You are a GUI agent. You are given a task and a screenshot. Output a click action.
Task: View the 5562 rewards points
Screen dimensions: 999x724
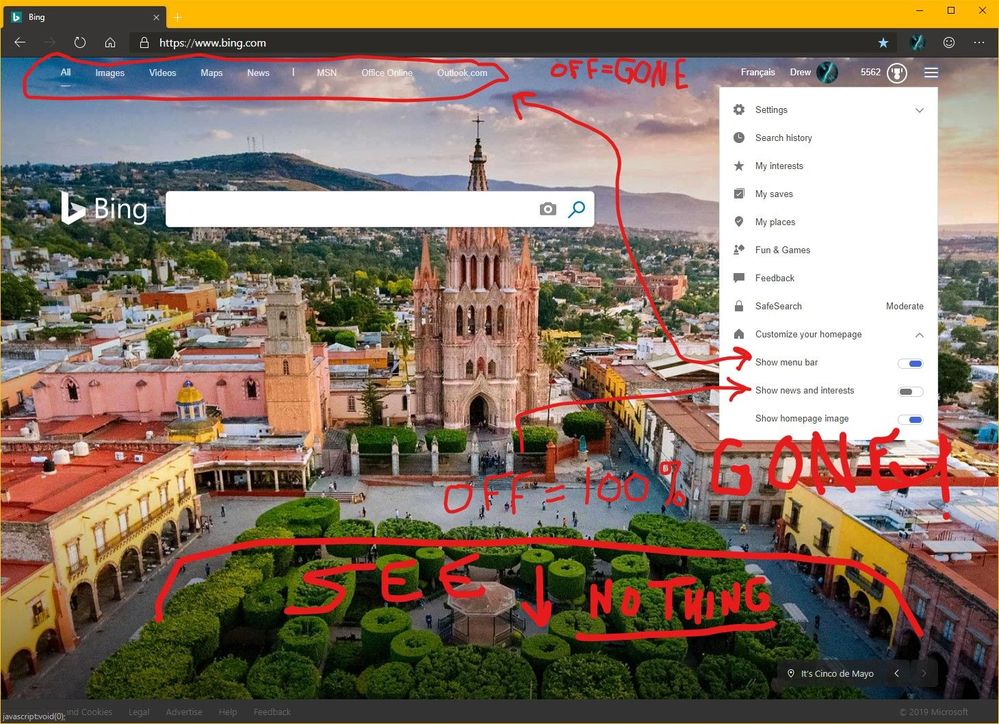tap(870, 73)
